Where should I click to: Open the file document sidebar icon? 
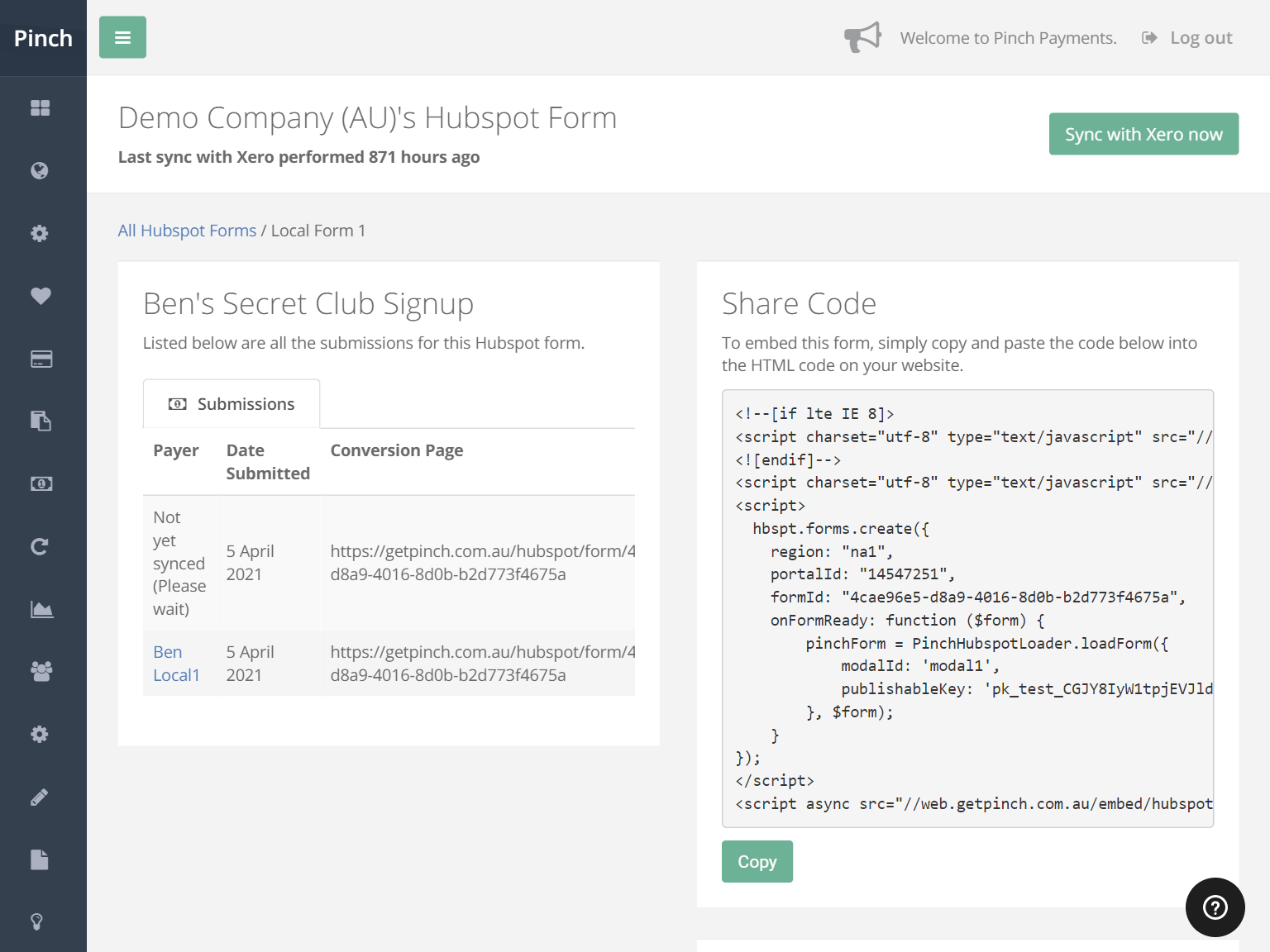pyautogui.click(x=40, y=860)
